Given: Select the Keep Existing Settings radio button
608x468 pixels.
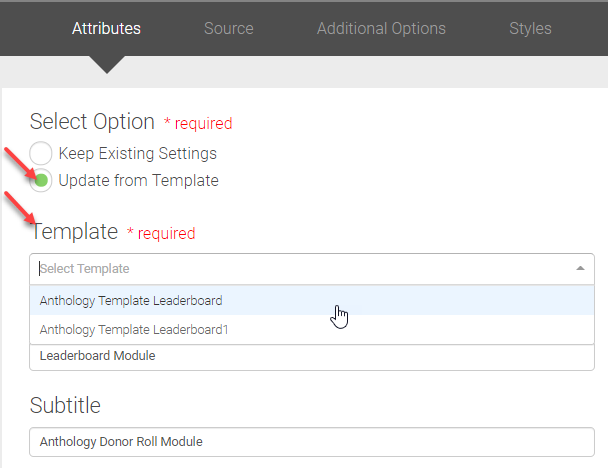Looking at the screenshot, I should pos(41,154).
